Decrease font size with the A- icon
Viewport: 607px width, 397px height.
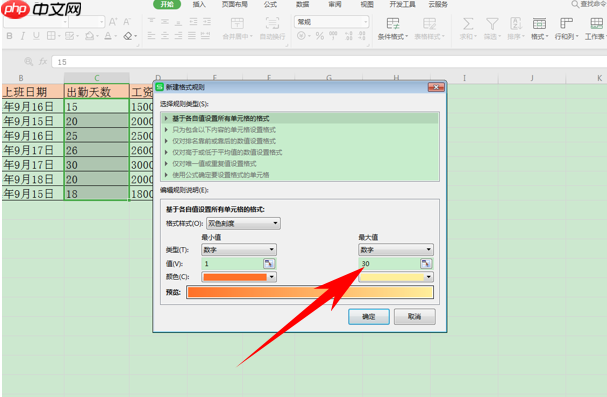point(127,22)
